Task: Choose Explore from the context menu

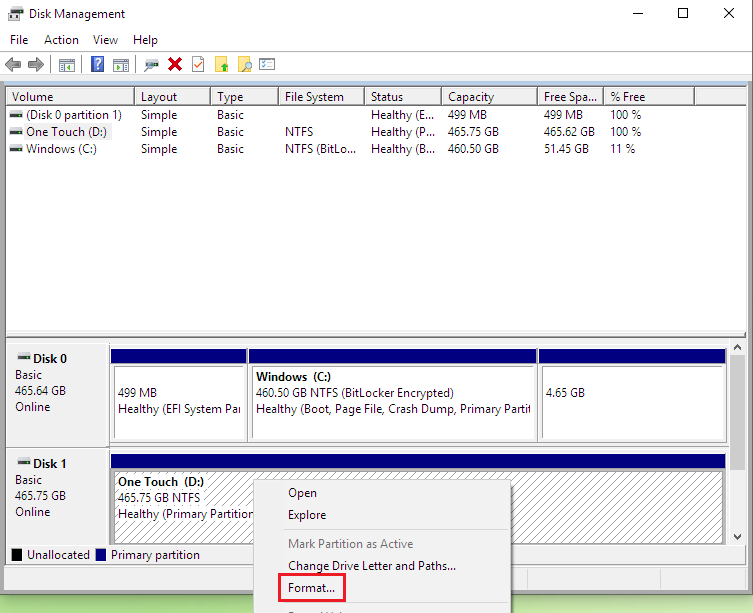Action: click(x=307, y=515)
